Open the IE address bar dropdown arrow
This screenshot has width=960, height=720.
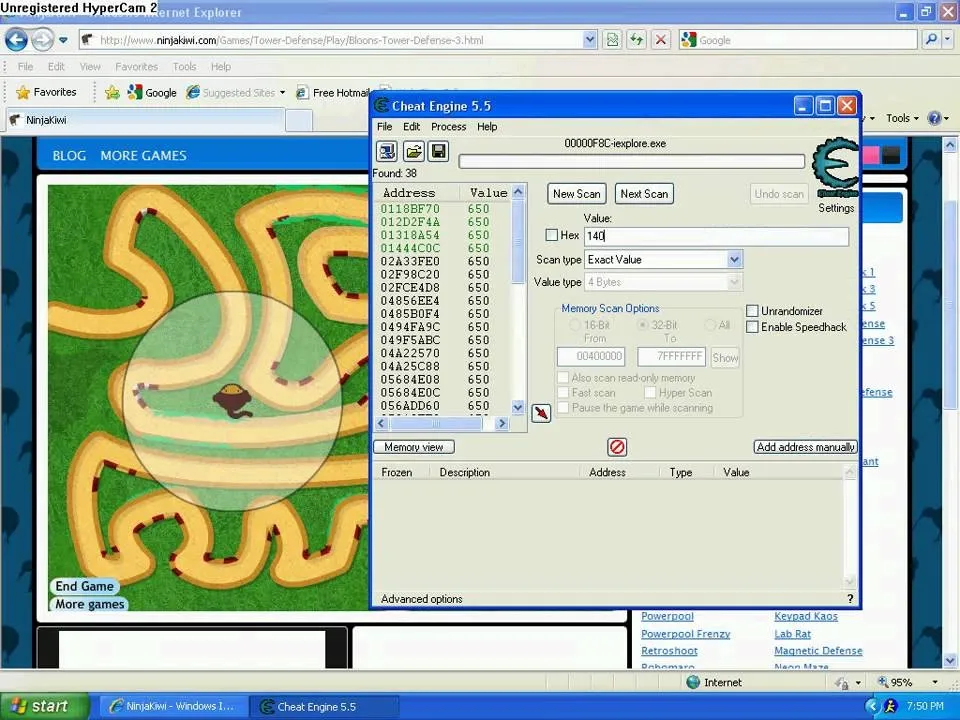tap(590, 40)
